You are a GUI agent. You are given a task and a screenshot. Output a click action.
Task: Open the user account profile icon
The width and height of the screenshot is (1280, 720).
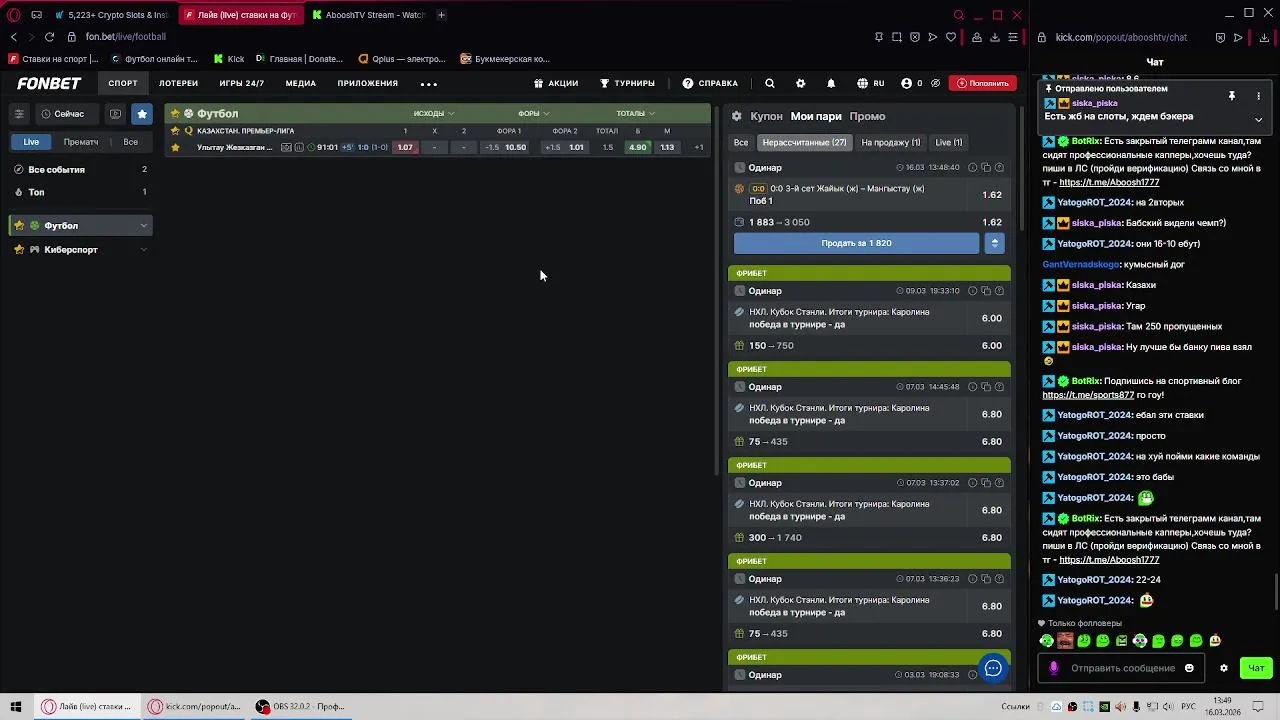(906, 83)
